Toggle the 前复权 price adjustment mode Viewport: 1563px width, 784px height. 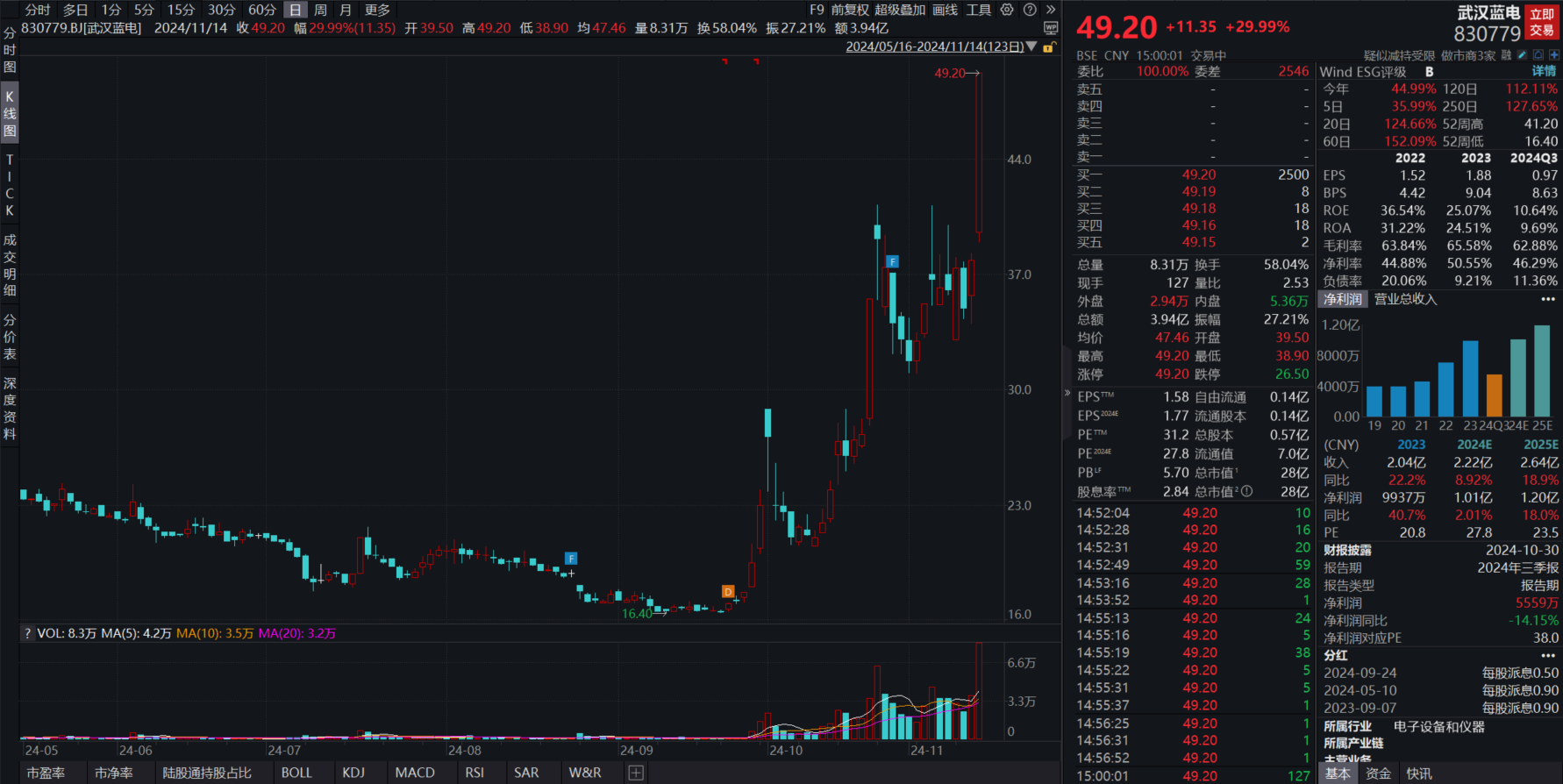tap(849, 10)
